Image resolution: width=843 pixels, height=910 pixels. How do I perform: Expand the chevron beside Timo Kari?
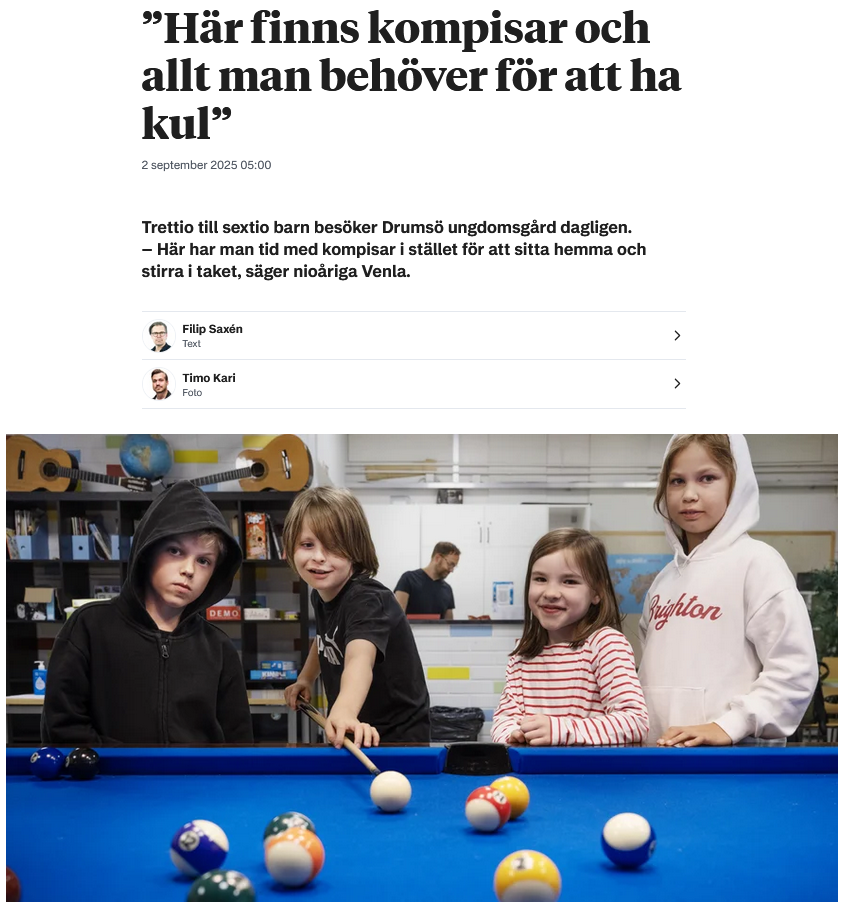coord(676,384)
